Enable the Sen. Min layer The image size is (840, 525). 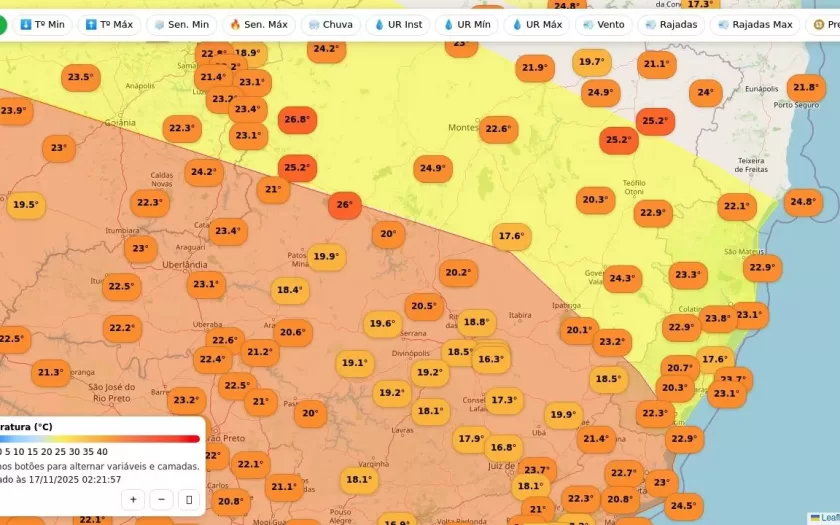point(181,24)
